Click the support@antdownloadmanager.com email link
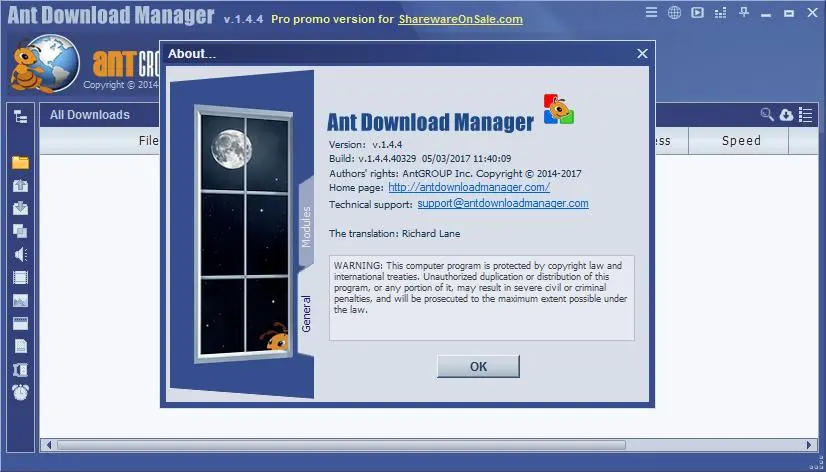826x472 pixels. [x=503, y=203]
